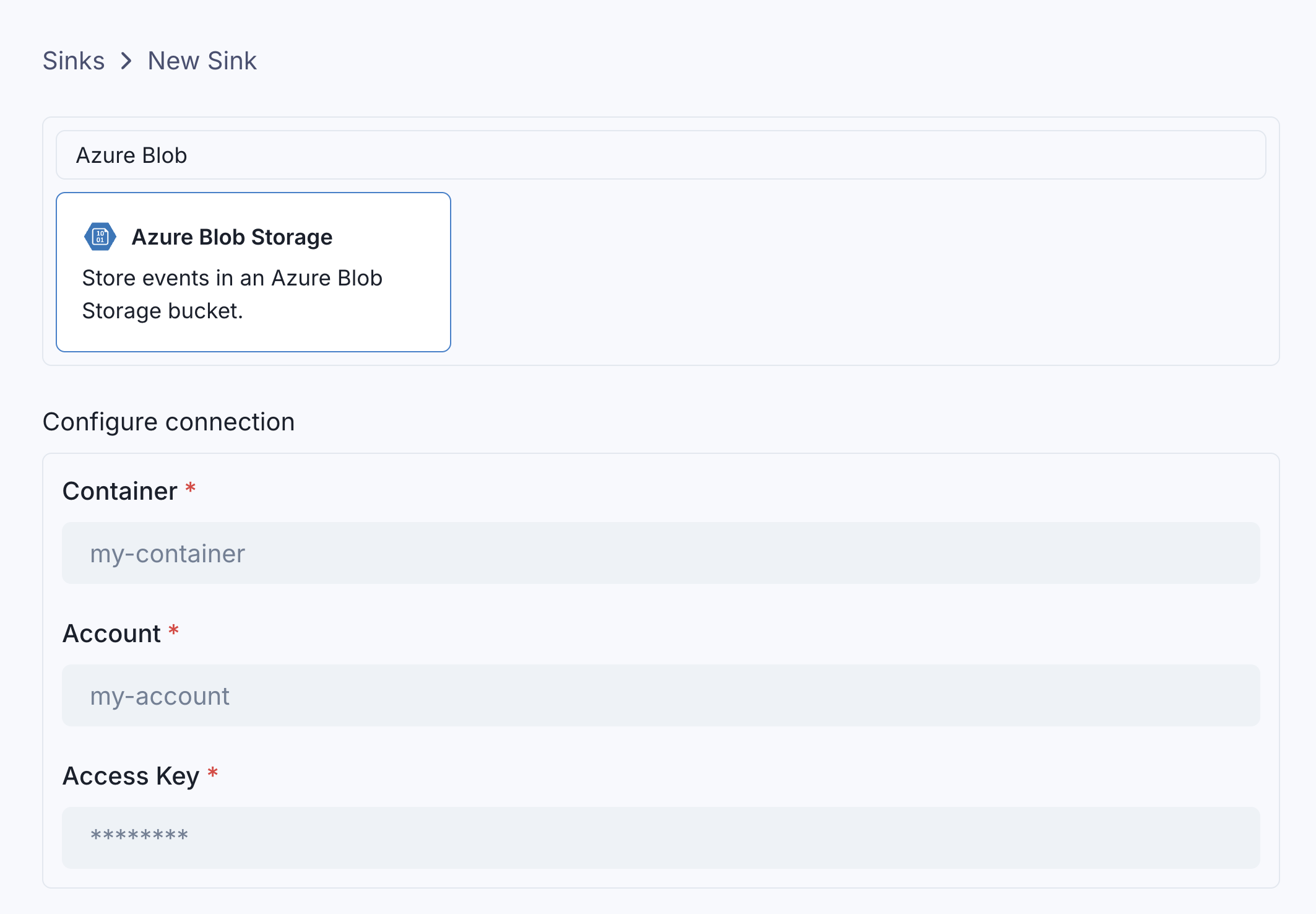The height and width of the screenshot is (914, 1316).
Task: Focus the sink search field containing Azure Blob
Action: click(x=660, y=155)
